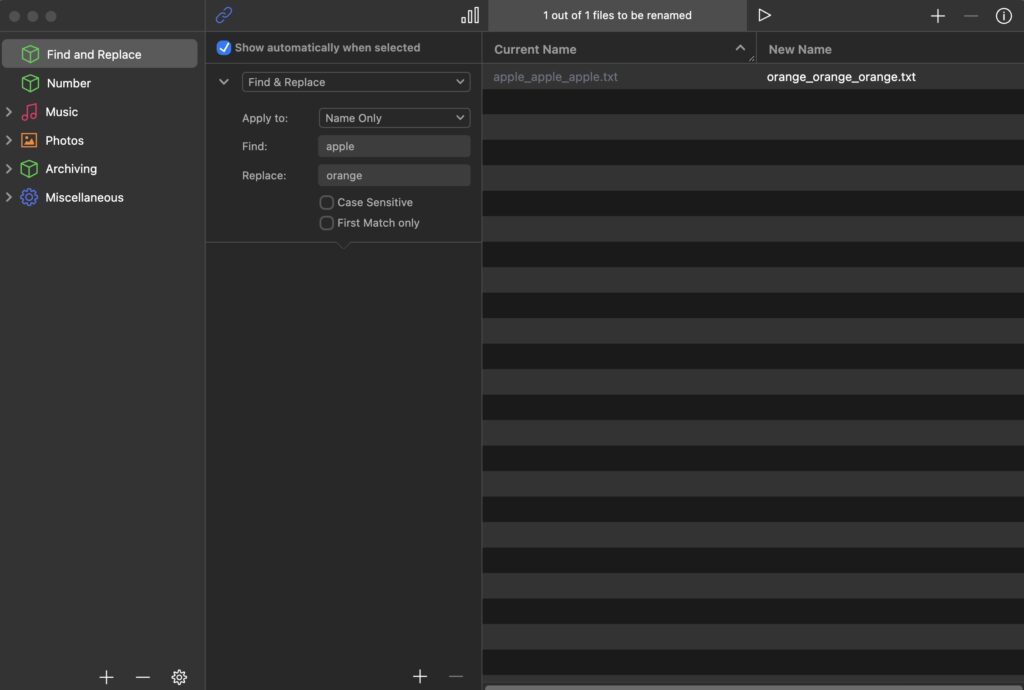Select the Number preset in sidebar
This screenshot has height=690, width=1024.
69,83
